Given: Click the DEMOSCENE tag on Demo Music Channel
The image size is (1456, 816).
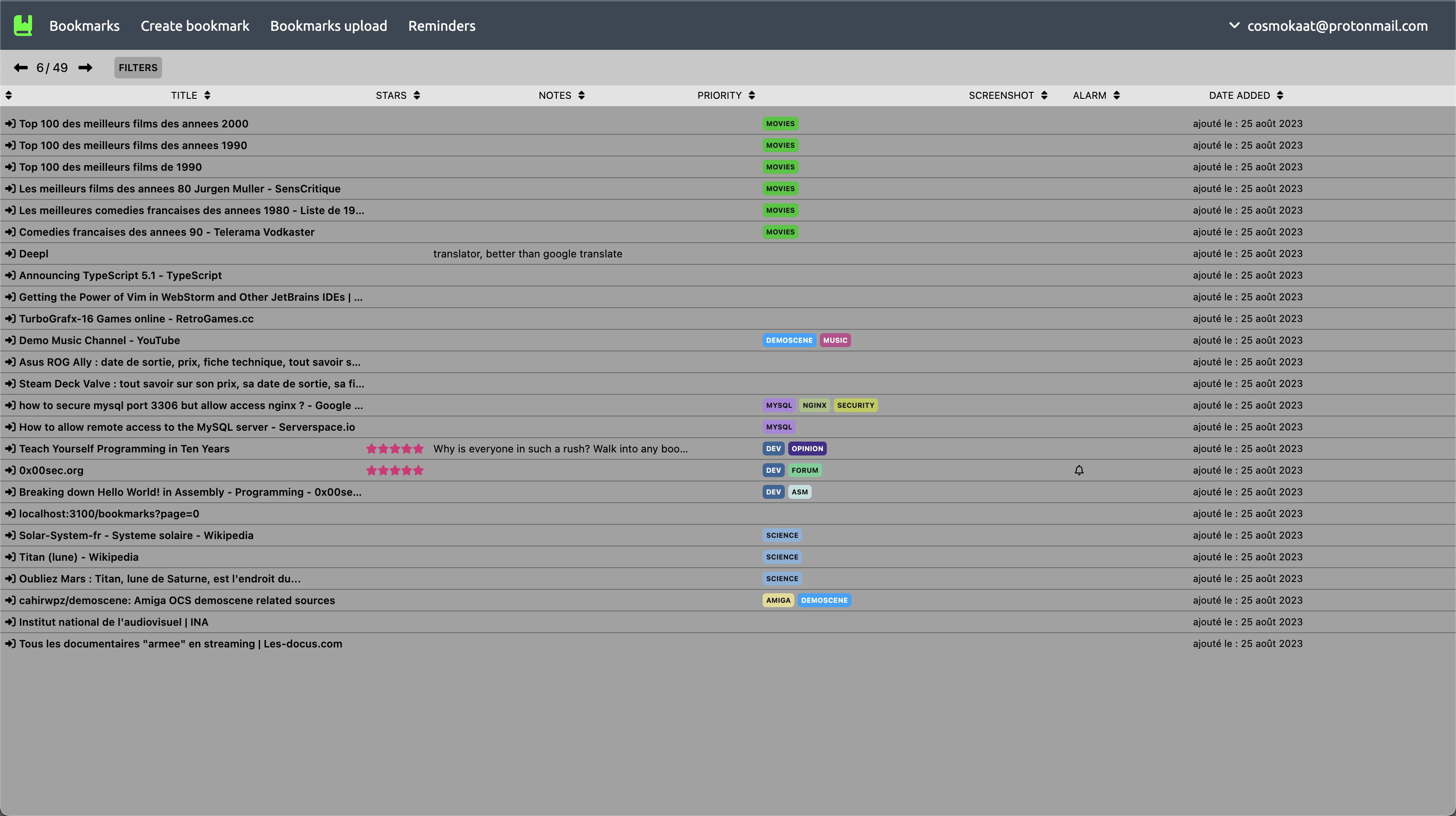Looking at the screenshot, I should 789,340.
